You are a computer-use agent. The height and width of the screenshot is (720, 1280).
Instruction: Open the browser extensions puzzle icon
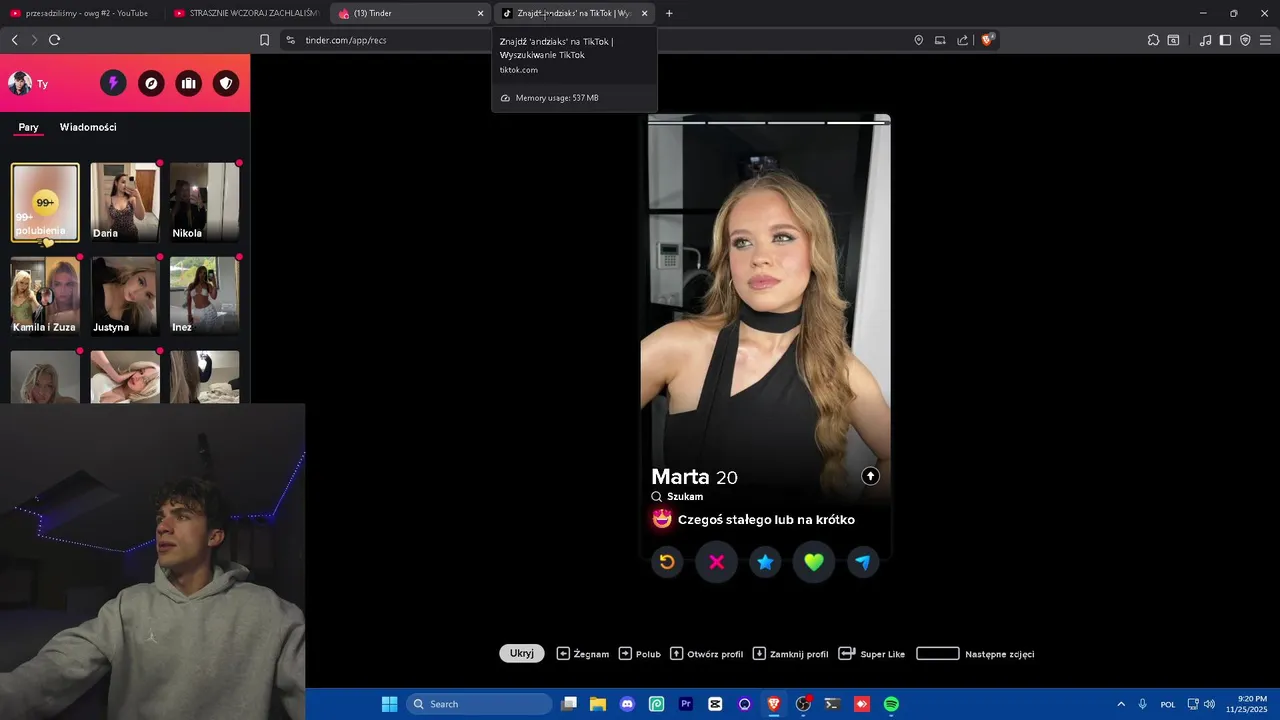(1153, 40)
